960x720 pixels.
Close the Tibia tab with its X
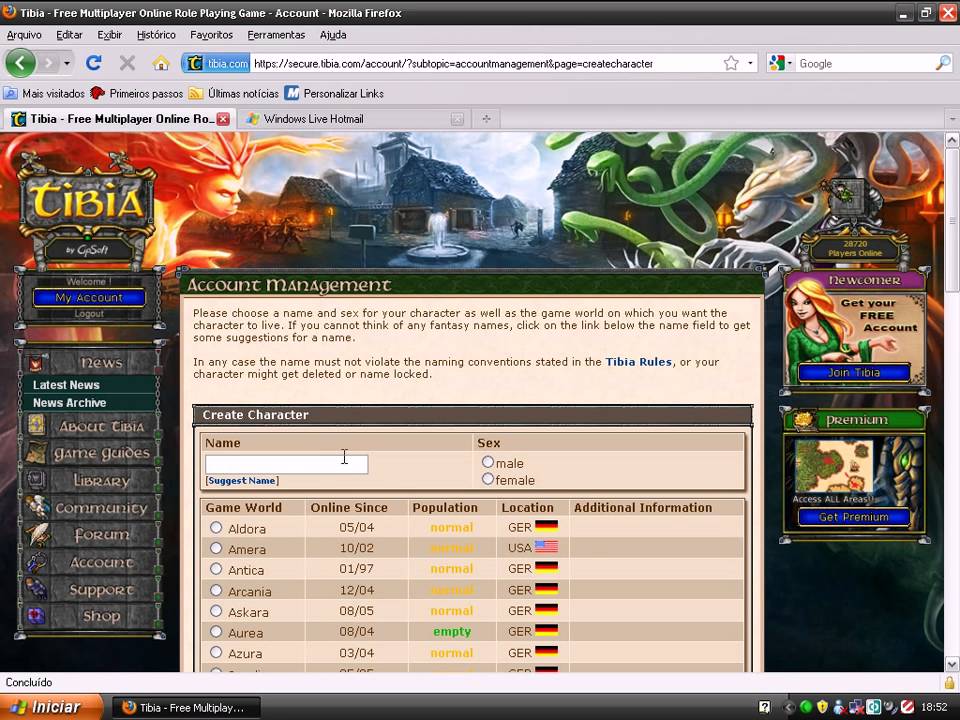[223, 119]
